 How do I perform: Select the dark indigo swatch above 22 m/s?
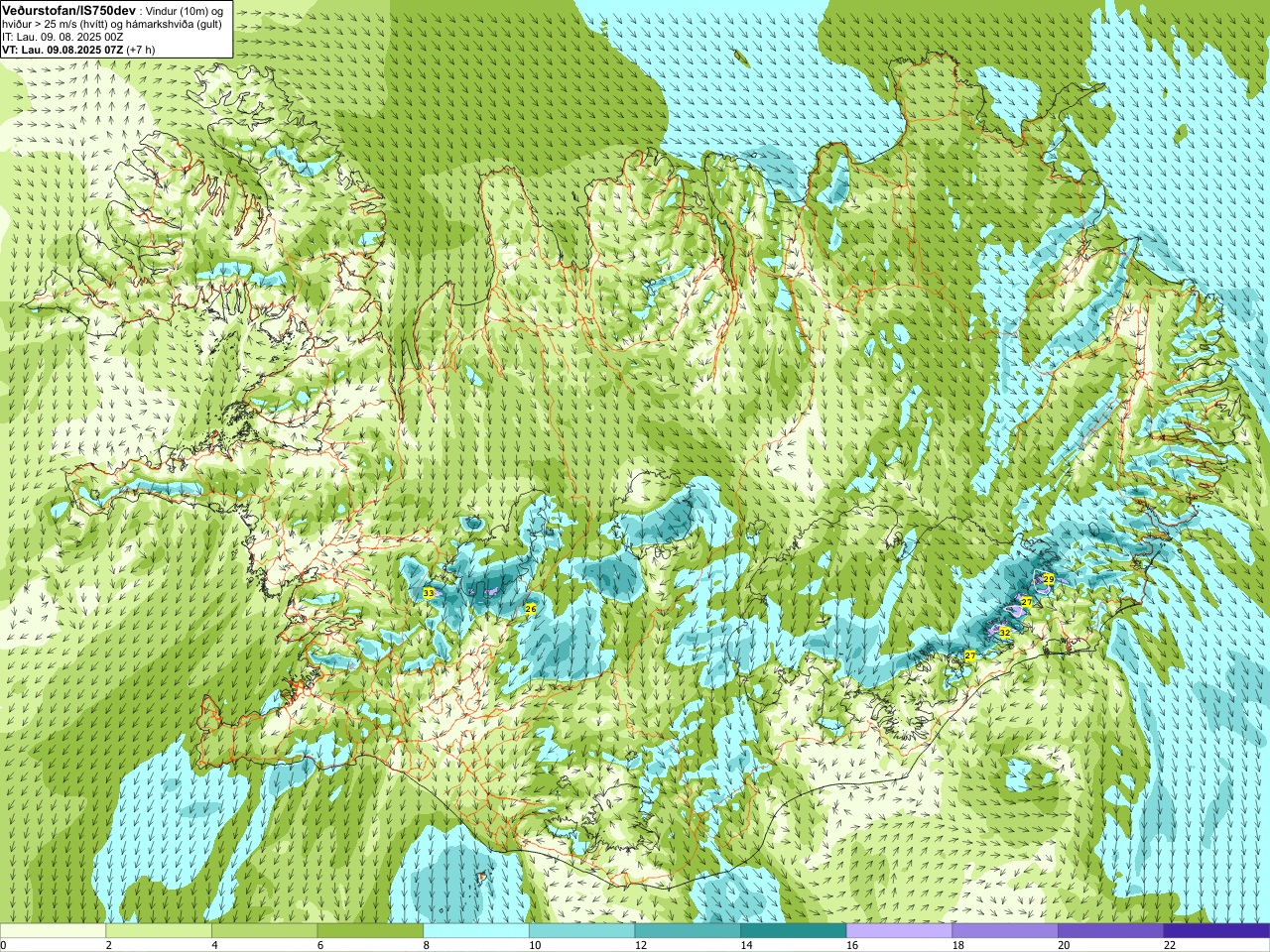[1216, 931]
